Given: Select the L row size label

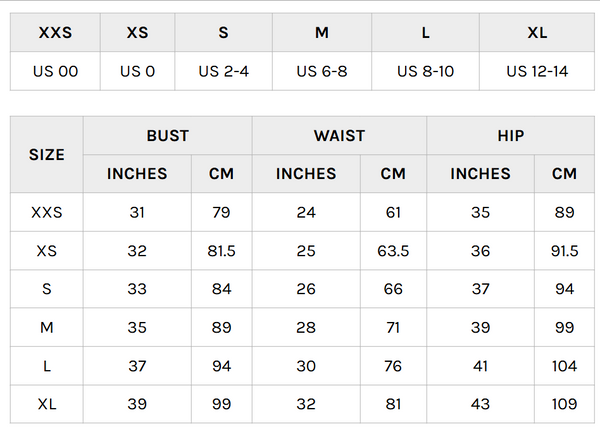Looking at the screenshot, I should coord(47,366).
